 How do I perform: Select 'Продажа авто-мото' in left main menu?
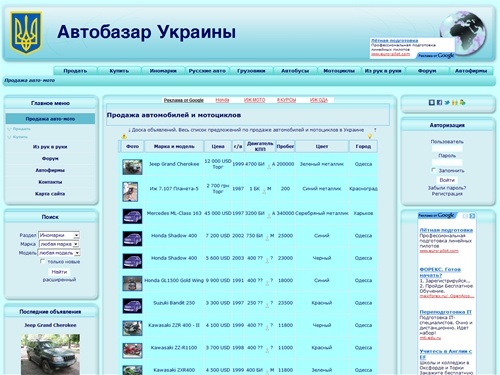click(x=50, y=119)
